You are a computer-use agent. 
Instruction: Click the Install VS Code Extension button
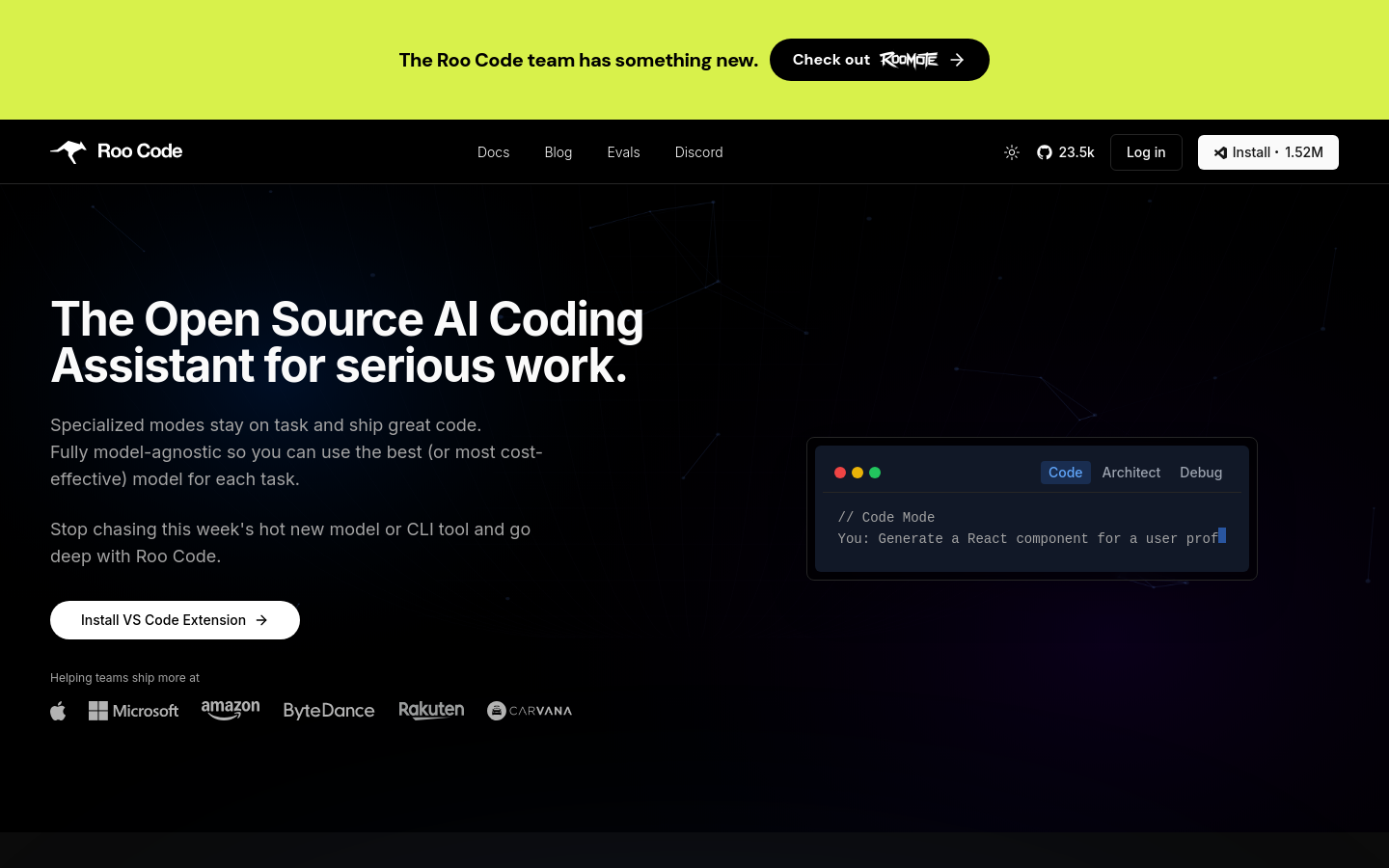click(x=175, y=619)
